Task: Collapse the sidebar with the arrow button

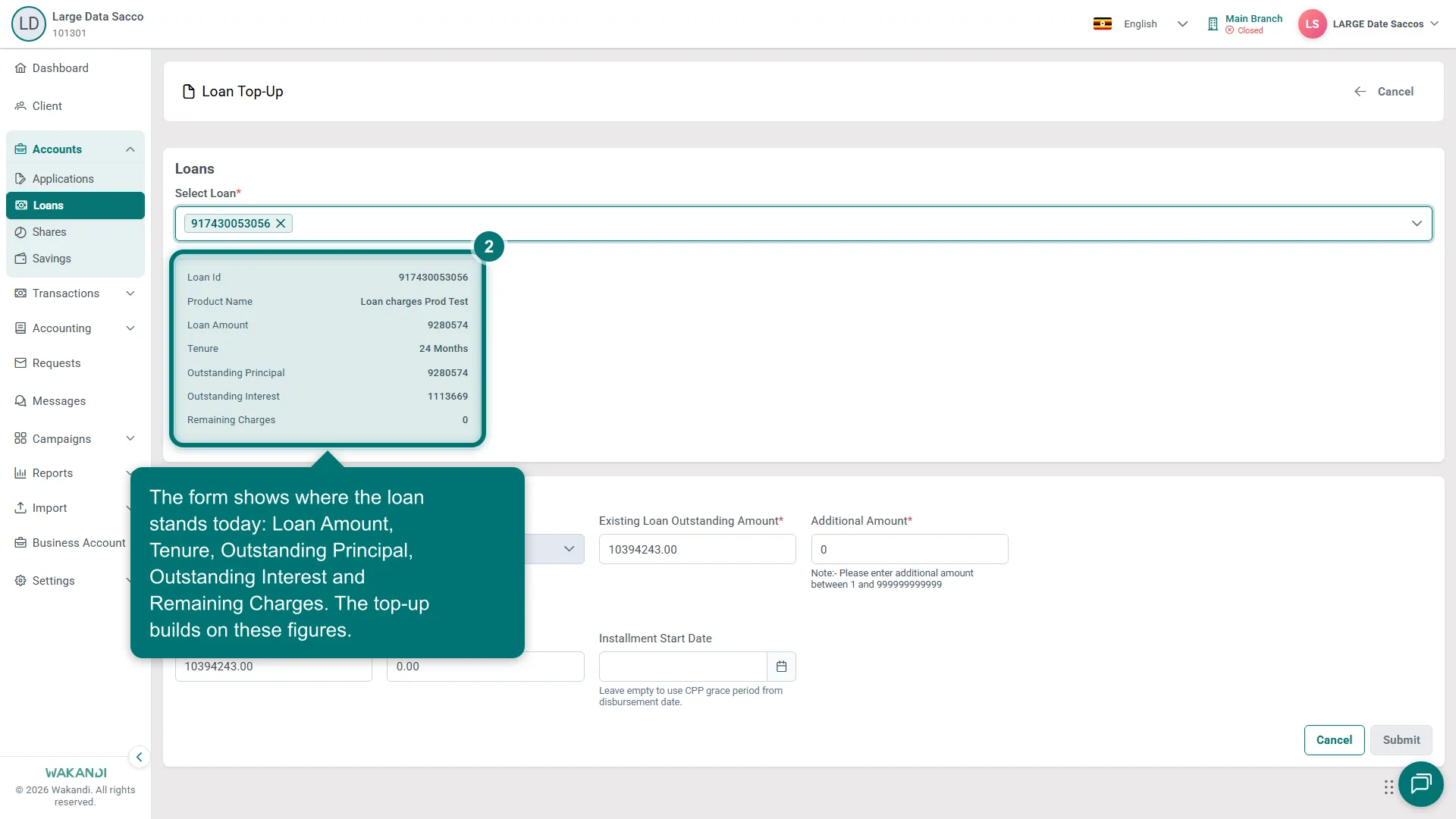Action: click(x=139, y=757)
